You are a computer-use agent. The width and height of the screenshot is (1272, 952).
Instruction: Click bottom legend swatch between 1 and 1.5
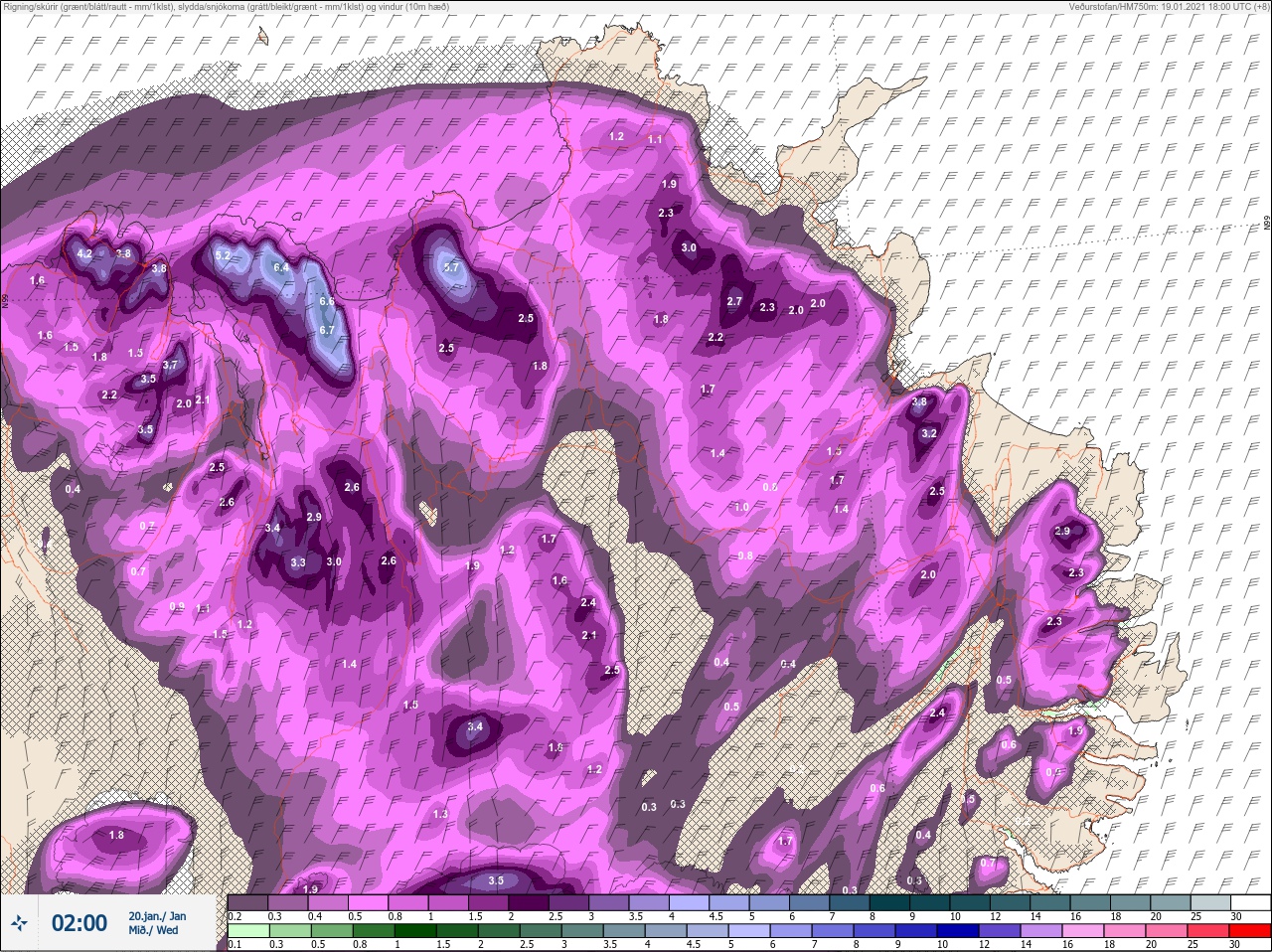coord(417,931)
